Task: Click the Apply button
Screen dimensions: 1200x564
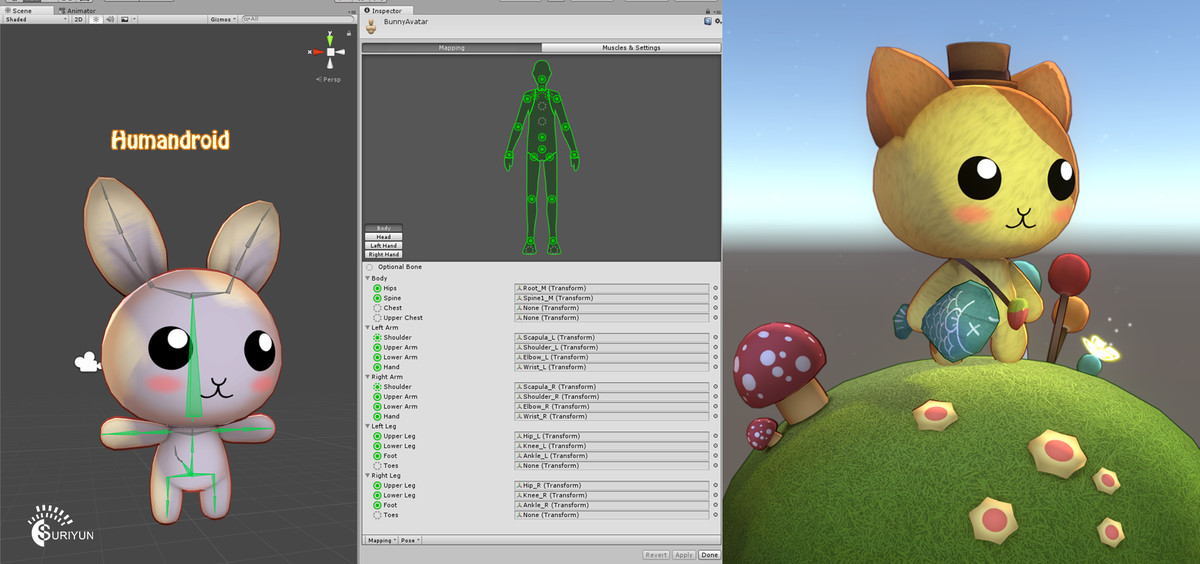Action: point(684,554)
